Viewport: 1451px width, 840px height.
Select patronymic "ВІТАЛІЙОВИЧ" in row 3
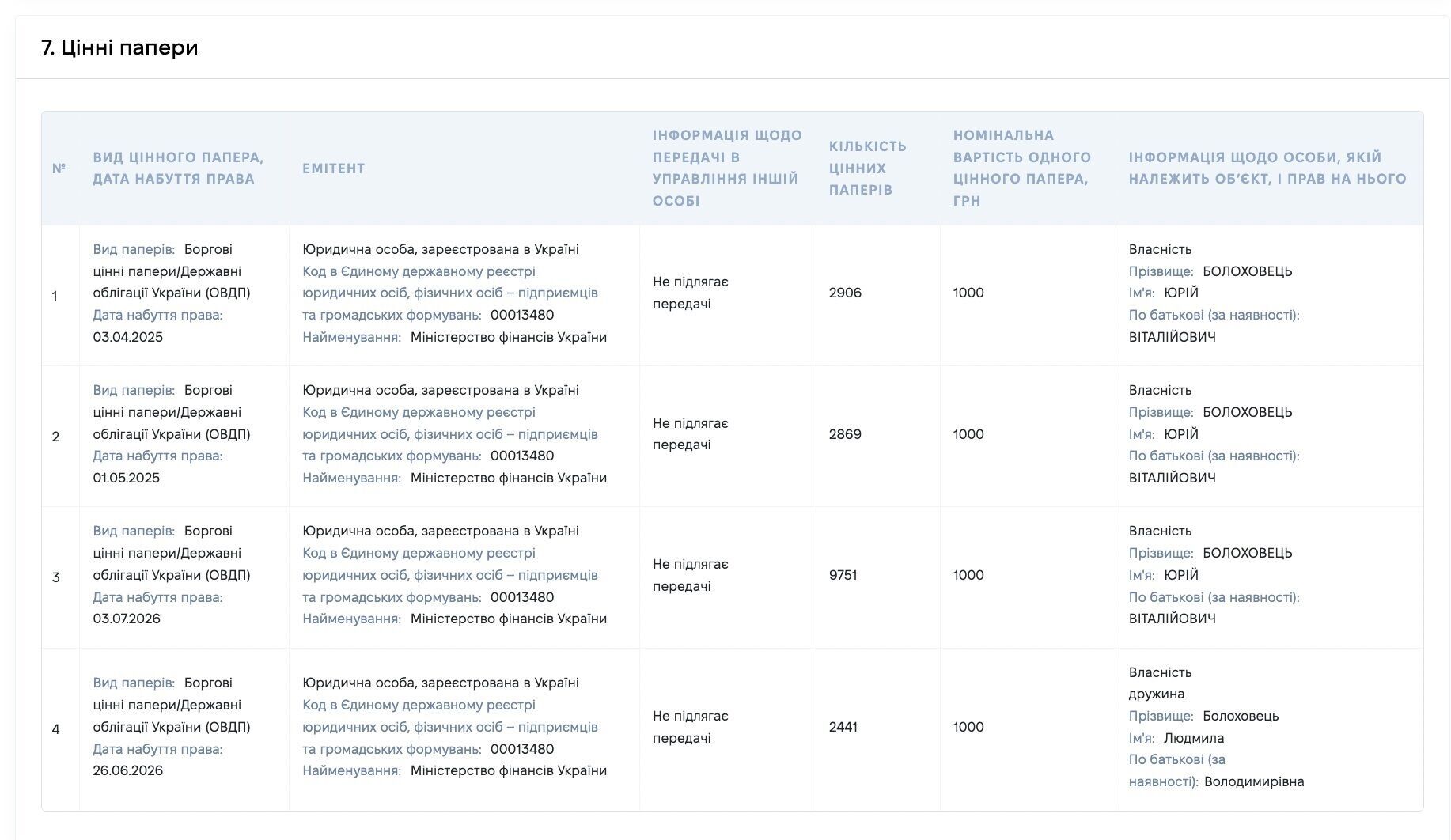point(1173,619)
